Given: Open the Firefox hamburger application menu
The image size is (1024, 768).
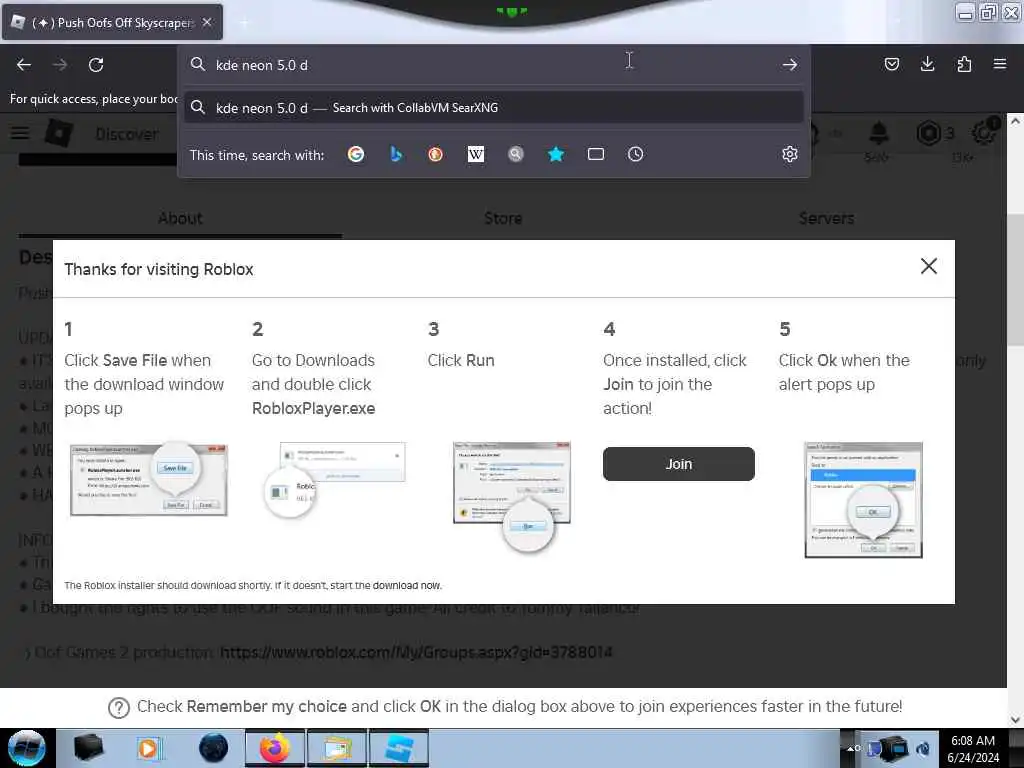Looking at the screenshot, I should click(x=999, y=64).
